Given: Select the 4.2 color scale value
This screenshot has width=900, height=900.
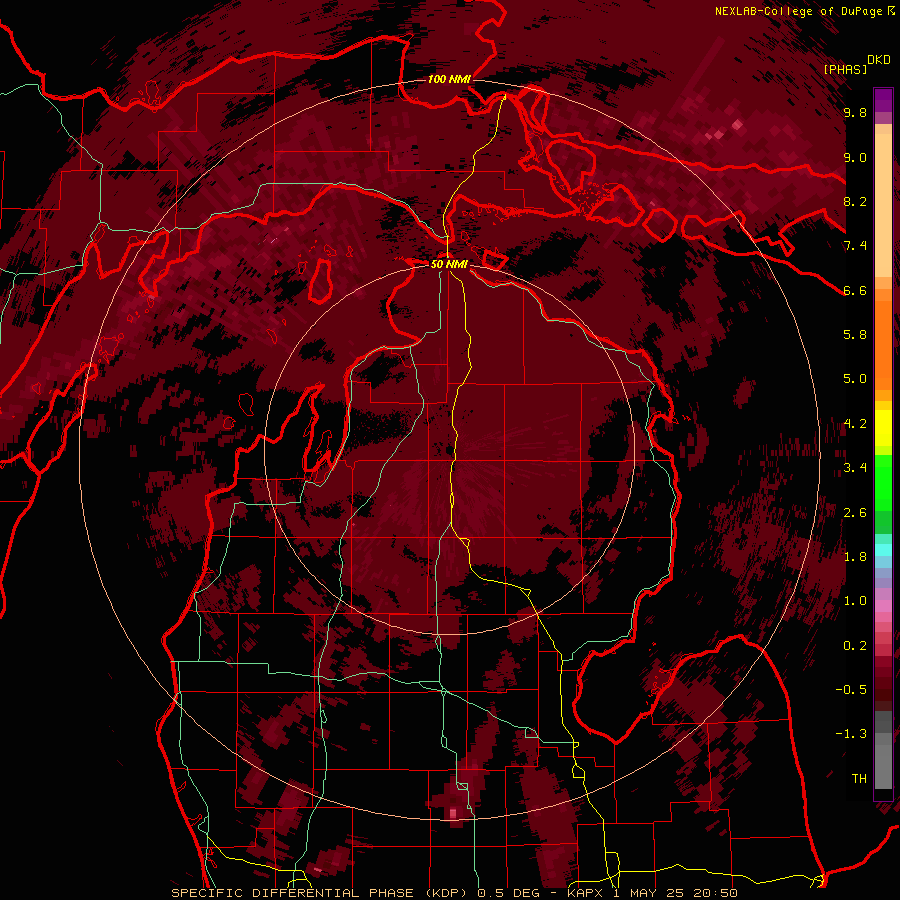Looking at the screenshot, I should click(x=855, y=424).
